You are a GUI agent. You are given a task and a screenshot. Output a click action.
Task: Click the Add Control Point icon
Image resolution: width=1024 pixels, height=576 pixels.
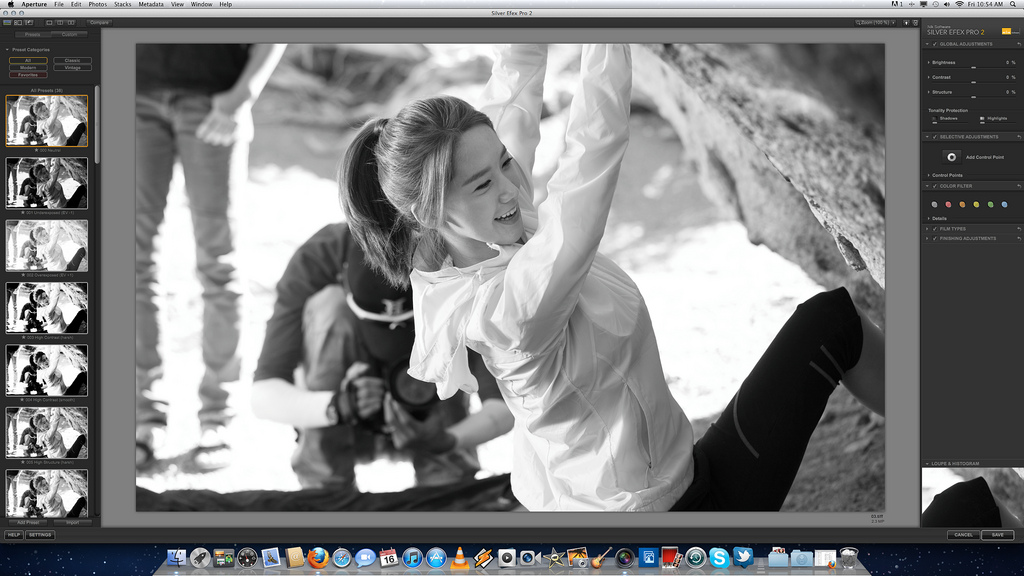coord(951,157)
